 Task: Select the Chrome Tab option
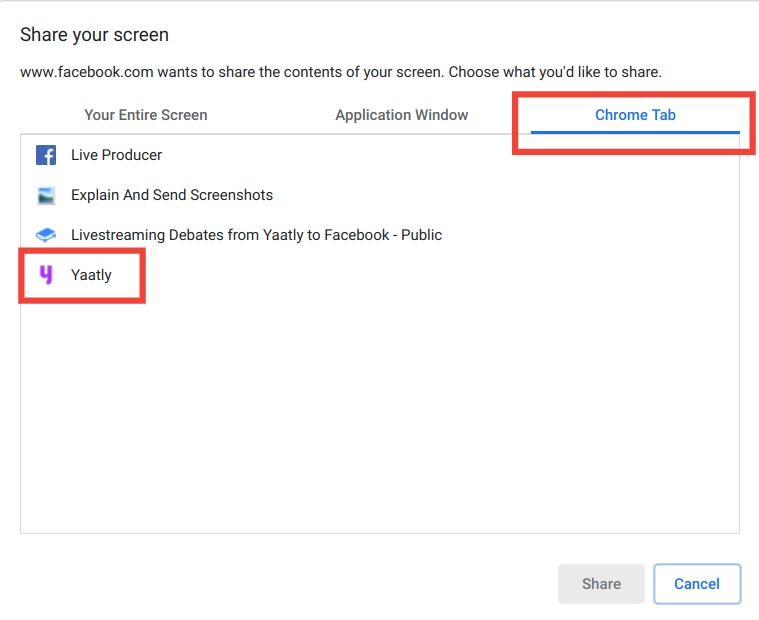(x=635, y=115)
